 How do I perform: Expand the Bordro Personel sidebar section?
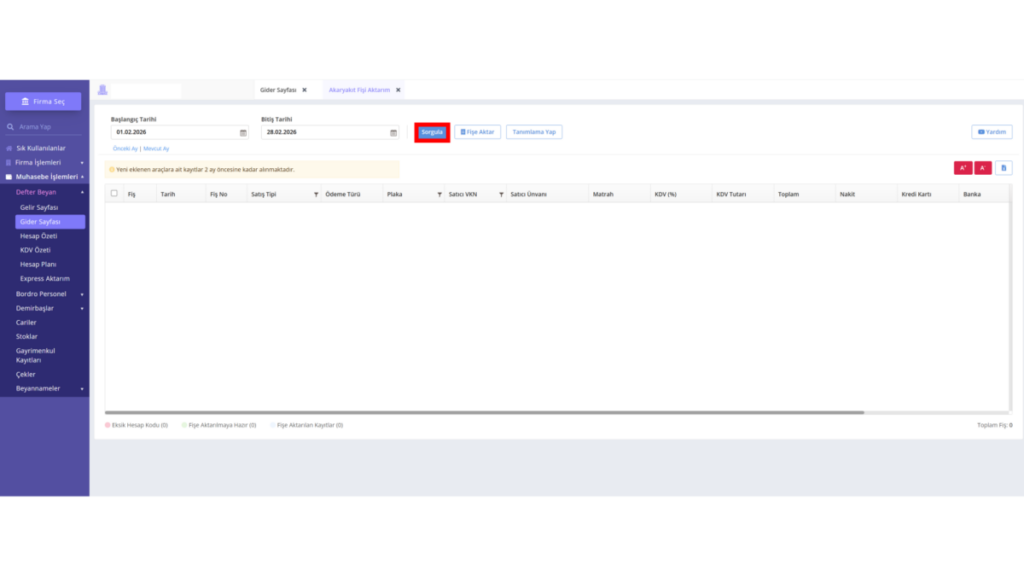coord(49,294)
